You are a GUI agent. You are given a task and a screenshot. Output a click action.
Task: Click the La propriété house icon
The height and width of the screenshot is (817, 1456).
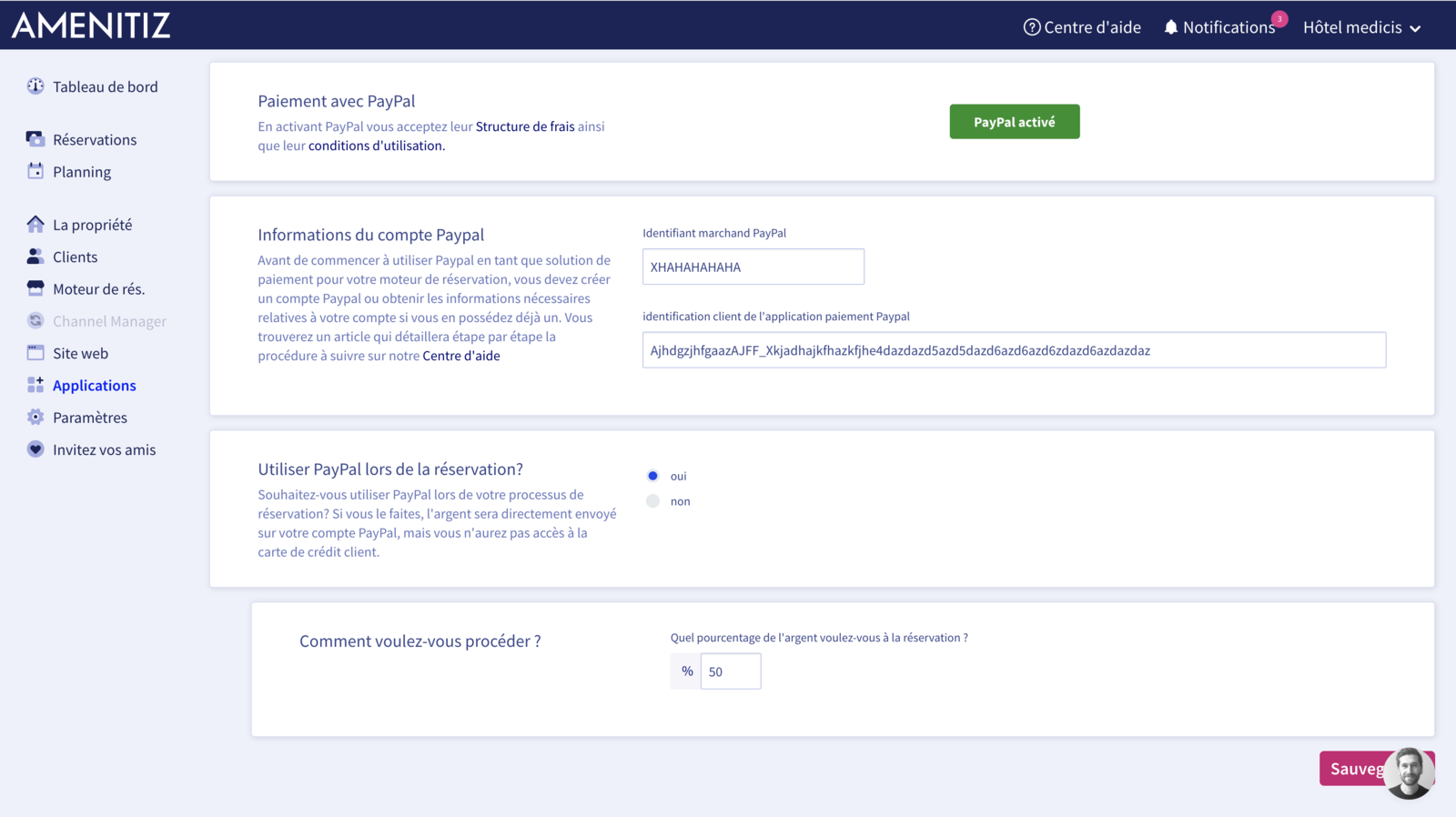tap(35, 224)
